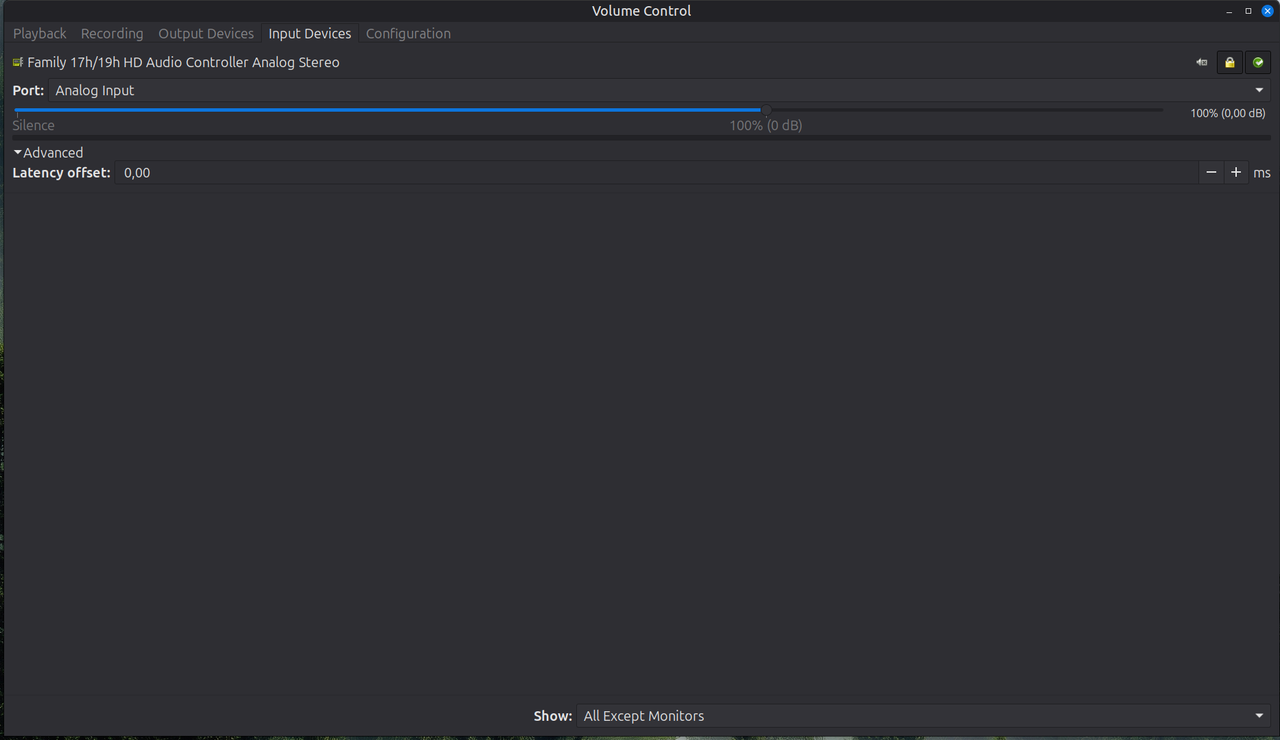Click the Silence label under slider

(33, 125)
